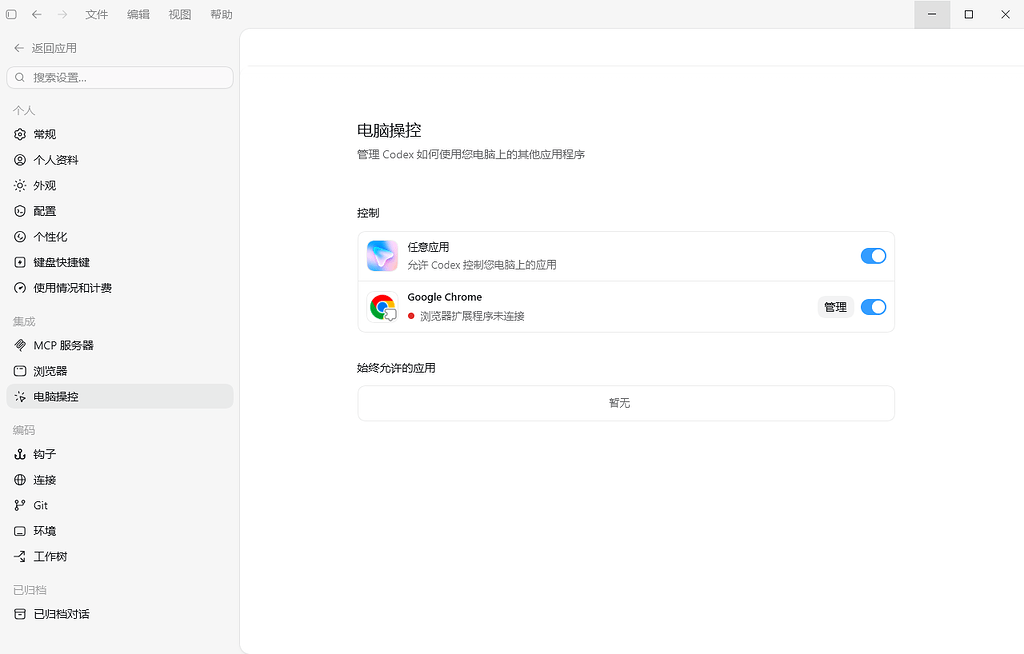The height and width of the screenshot is (654, 1024).
Task: Open the 帮助 menu
Action: coord(221,14)
